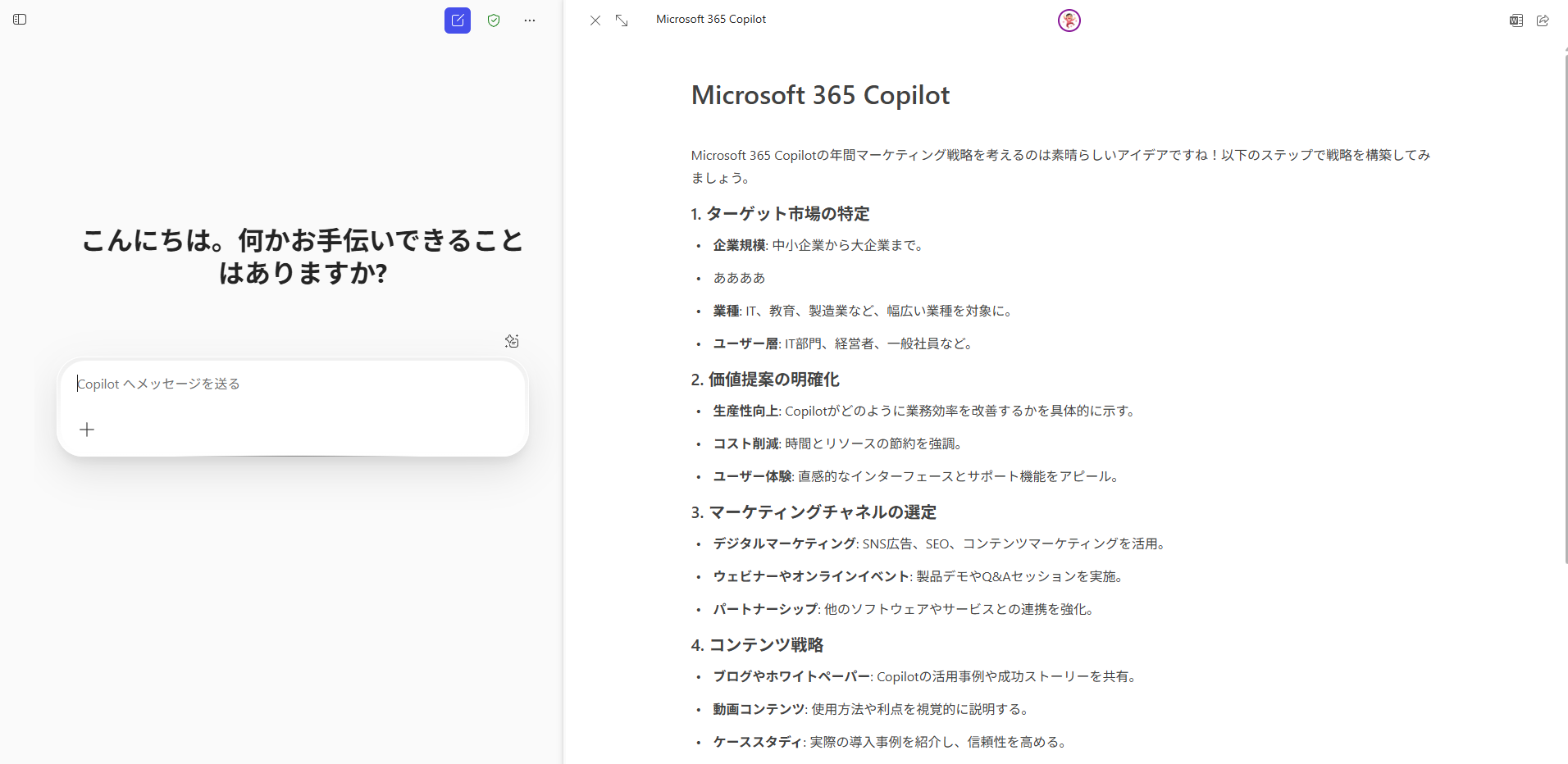Click the Microsoft 365 Copilot header label

[711, 19]
